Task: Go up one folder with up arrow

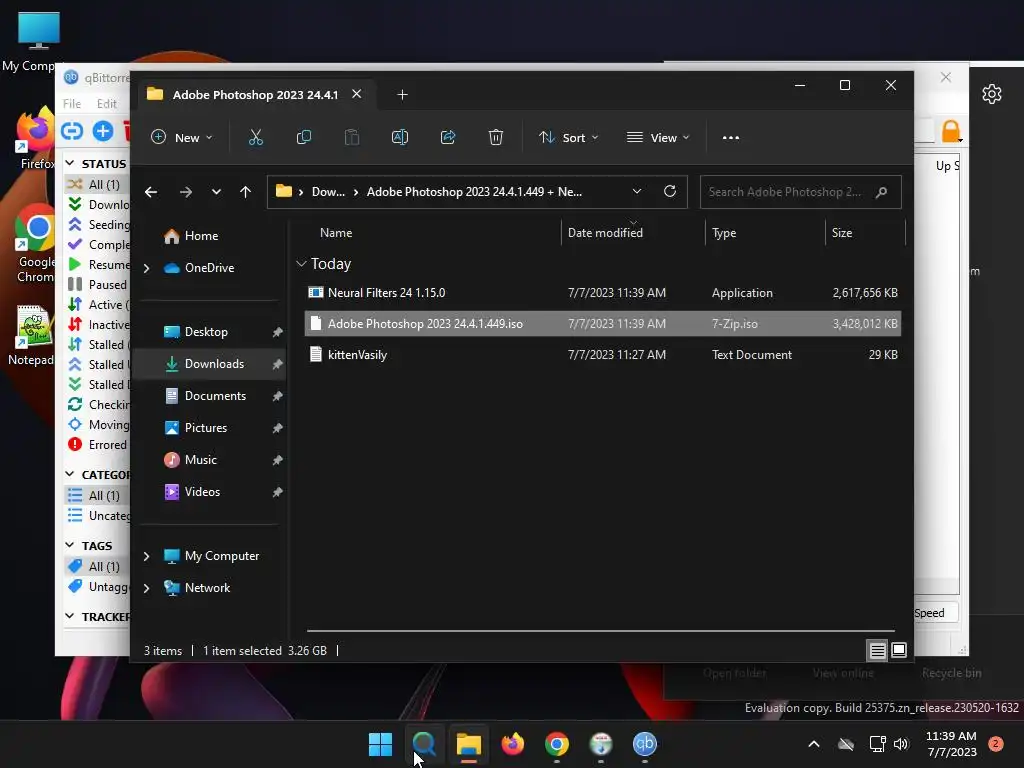Action: (x=245, y=192)
